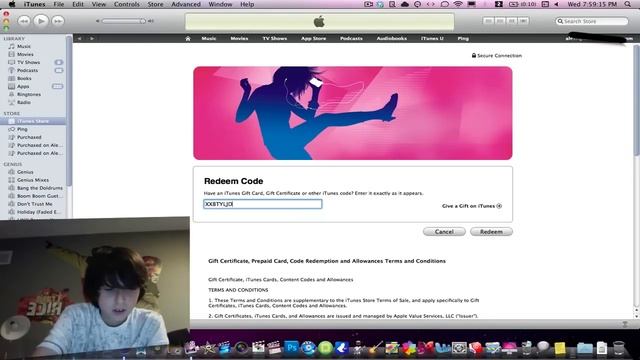Click the Spotlight search icon
Image resolution: width=640 pixels, height=360 pixels.
tap(628, 4)
